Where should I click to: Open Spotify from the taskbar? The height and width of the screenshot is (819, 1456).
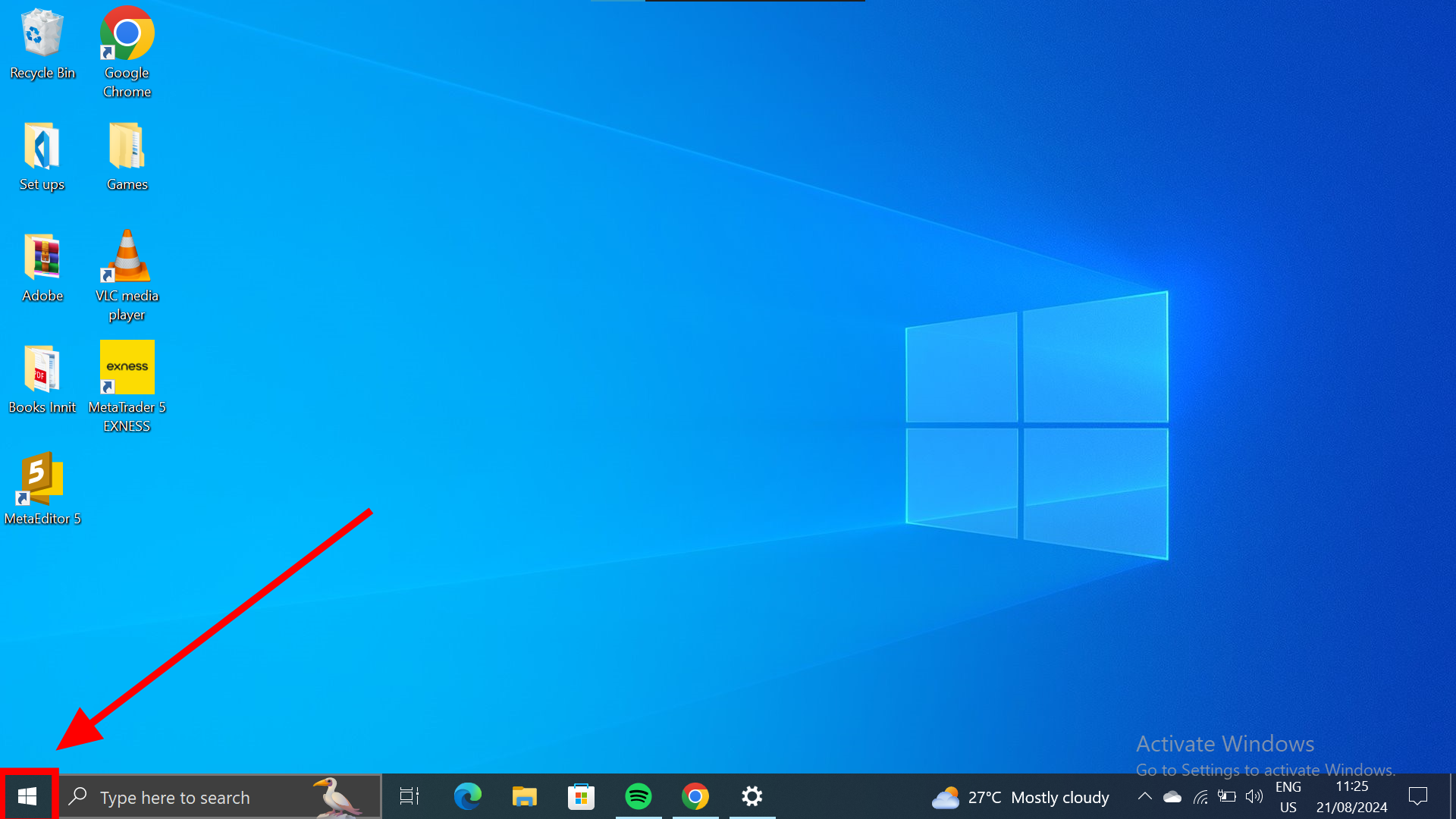coord(638,796)
